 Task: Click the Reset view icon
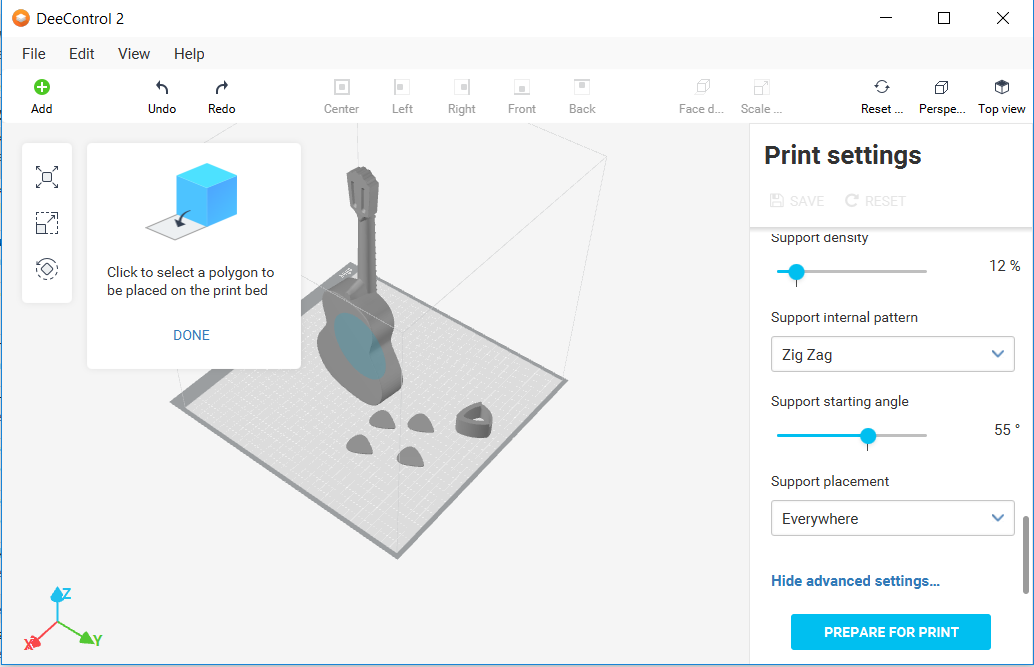coord(881,88)
